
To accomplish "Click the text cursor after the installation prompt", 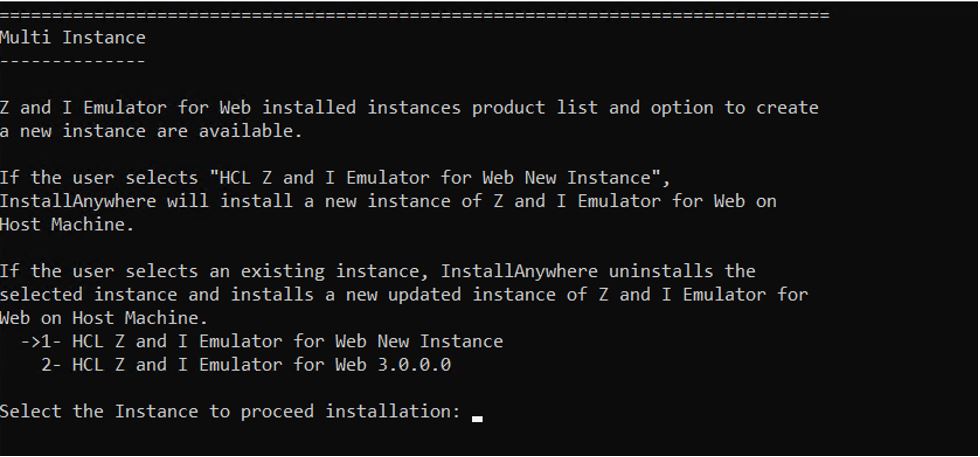I will click(x=477, y=418).
